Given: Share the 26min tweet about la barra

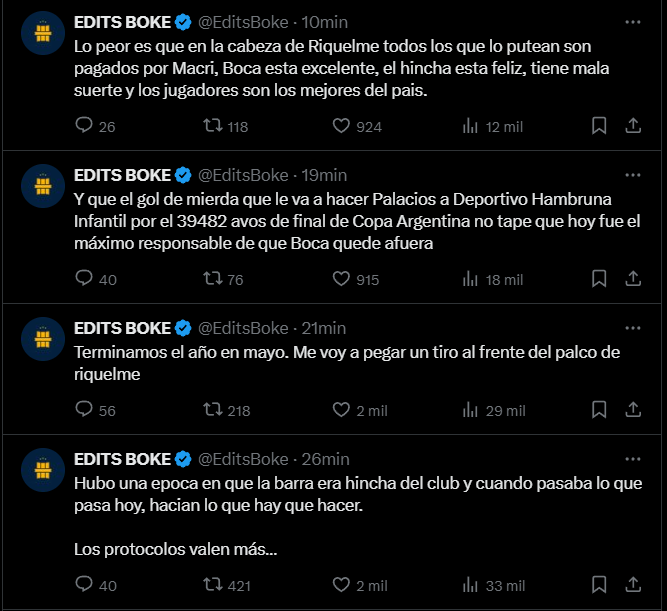Looking at the screenshot, I should click(x=633, y=584).
